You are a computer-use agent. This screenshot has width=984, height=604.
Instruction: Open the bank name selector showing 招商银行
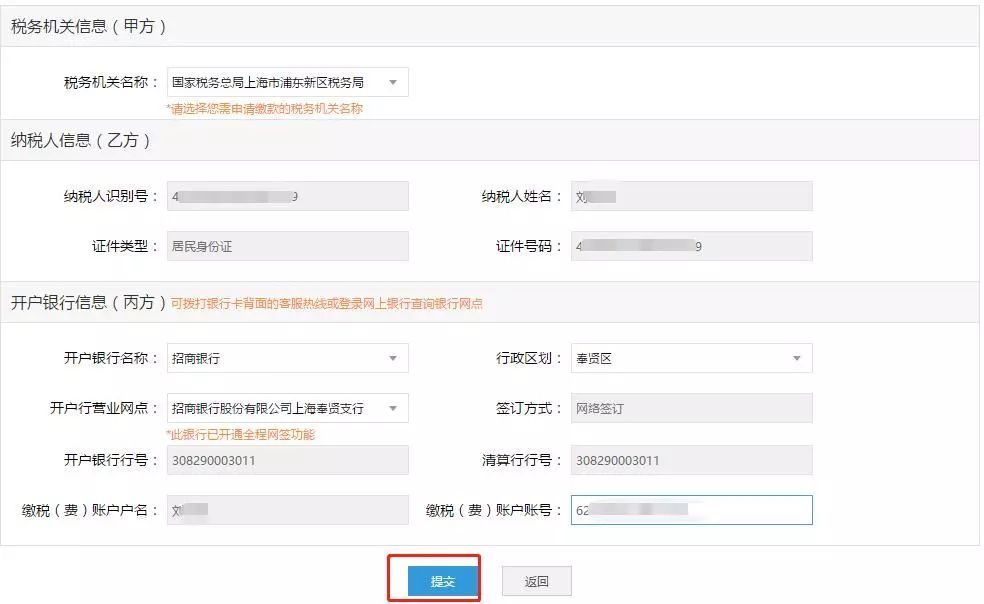[280, 357]
